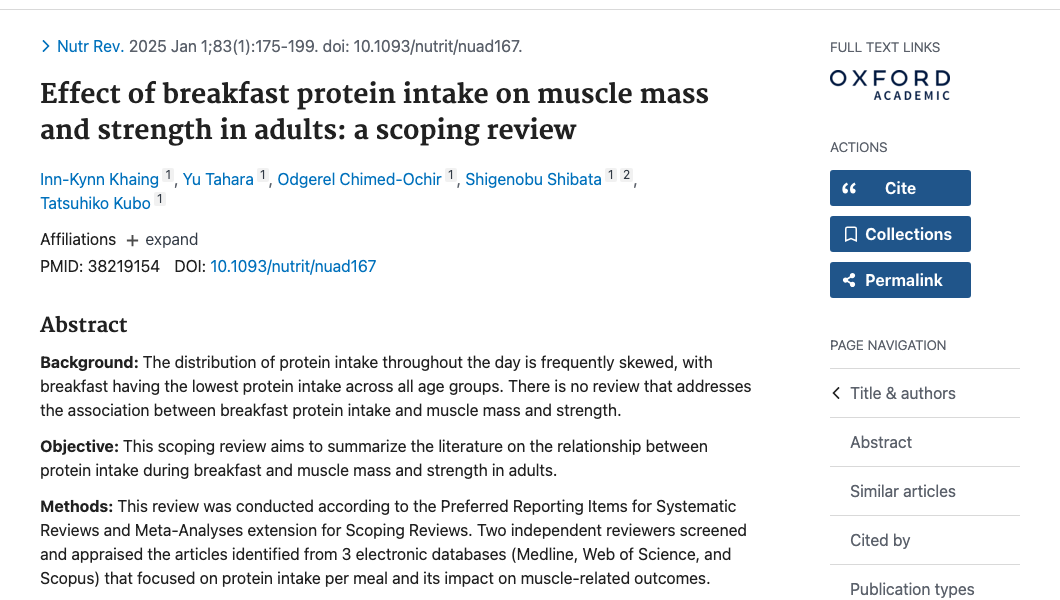The width and height of the screenshot is (1060, 600).
Task: Open the Similar articles section
Action: pyautogui.click(x=902, y=491)
